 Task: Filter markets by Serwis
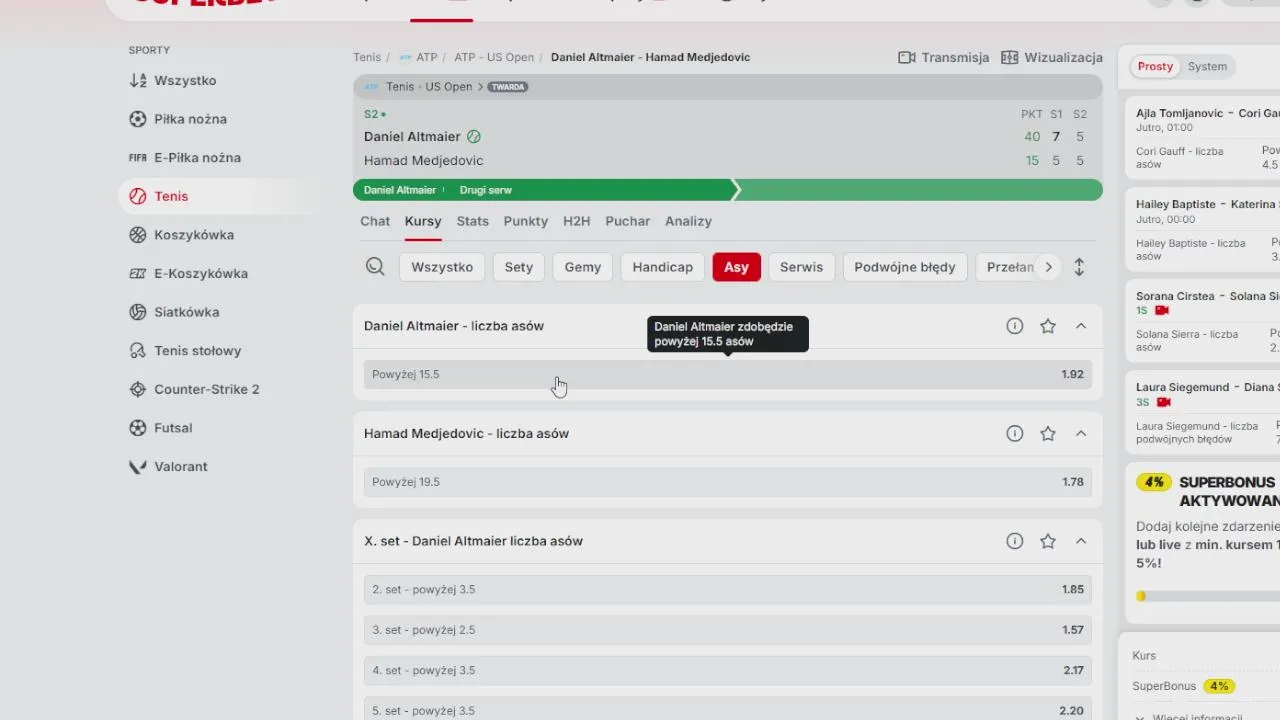802,267
